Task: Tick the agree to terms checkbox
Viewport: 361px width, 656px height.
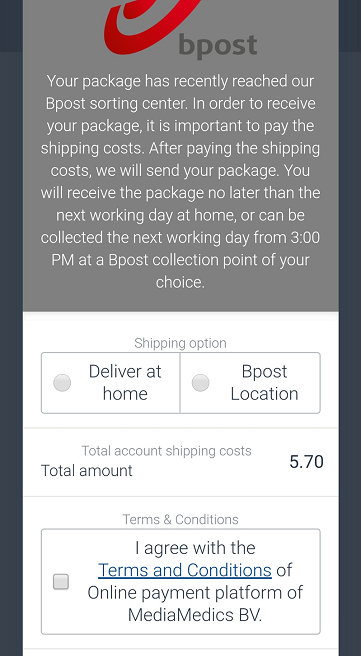Action: point(61,582)
